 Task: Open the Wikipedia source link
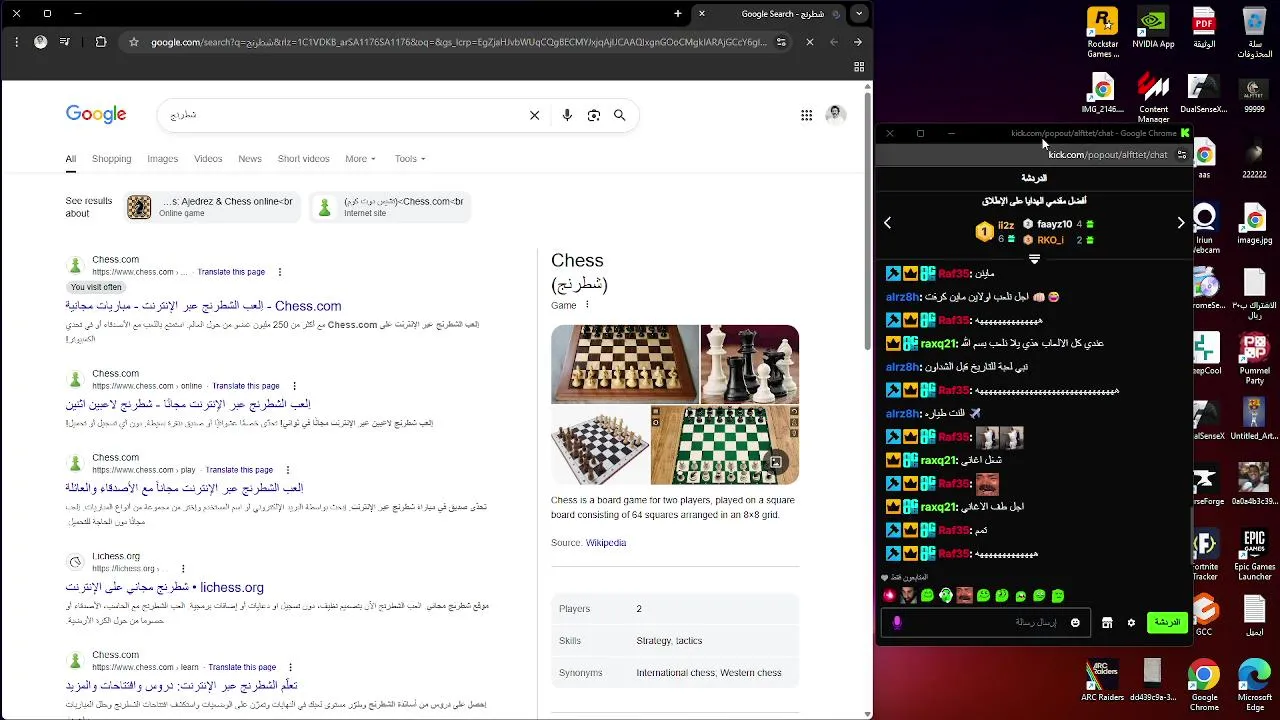click(x=606, y=543)
